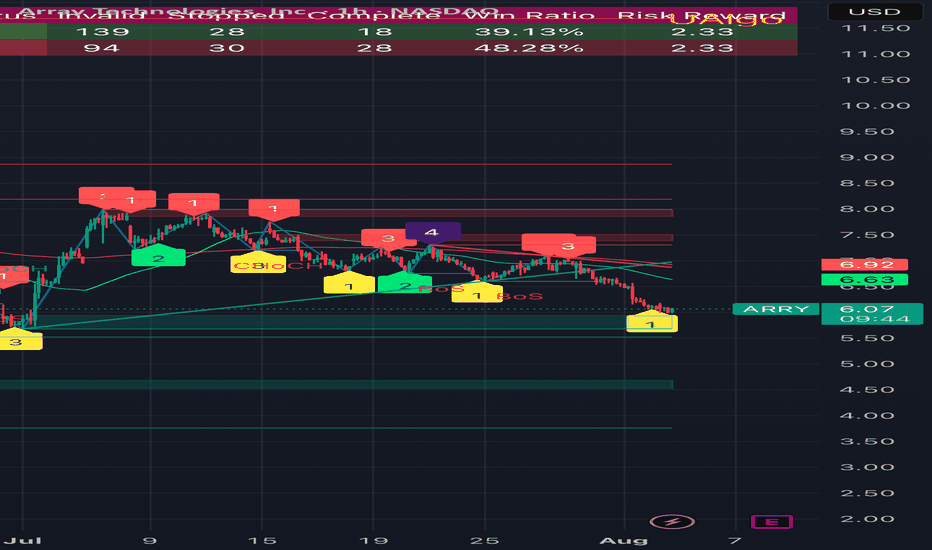Click the 11.50 price axis label
Image resolution: width=932 pixels, height=550 pixels.
pos(876,28)
